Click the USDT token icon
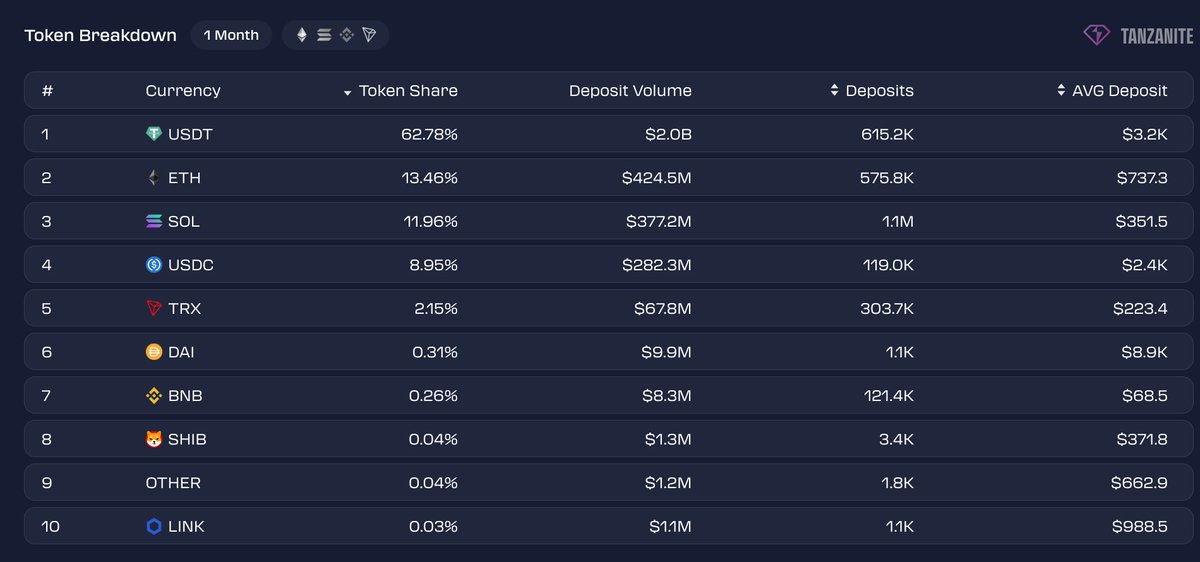The height and width of the screenshot is (562, 1200). tap(154, 134)
